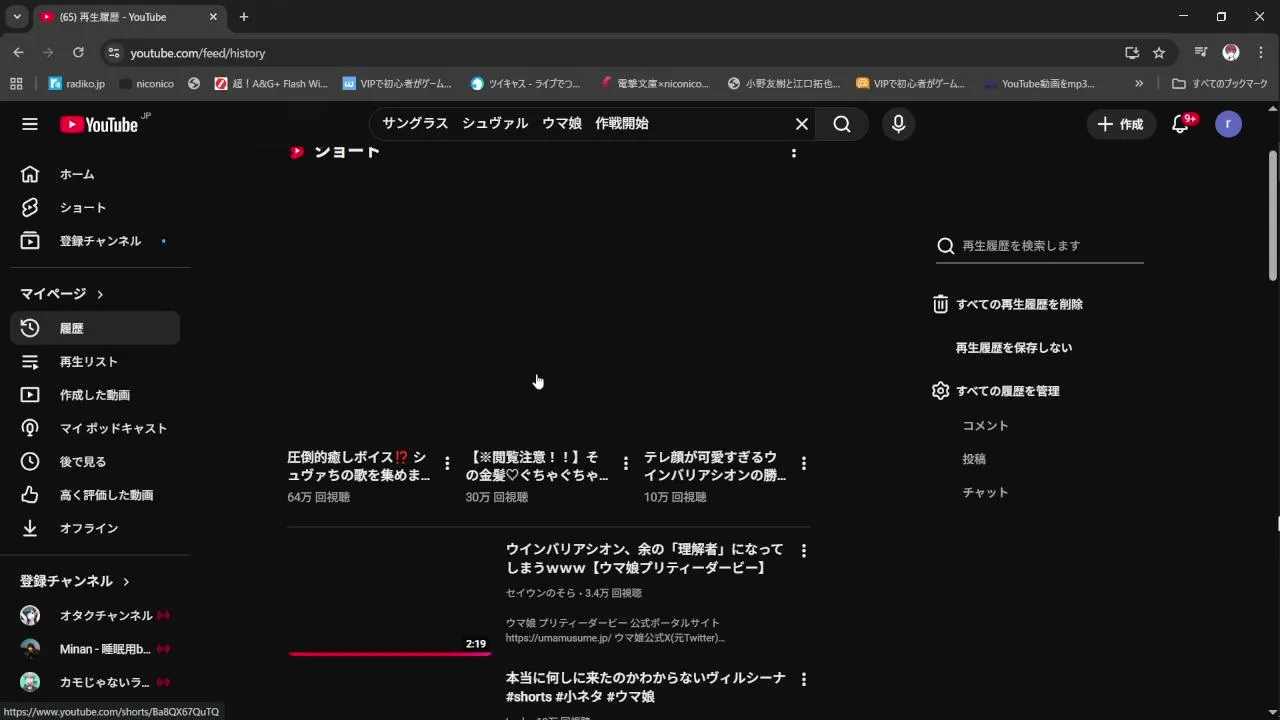Viewport: 1280px width, 720px height.
Task: Open ショート in the sidebar
Action: coord(95,208)
